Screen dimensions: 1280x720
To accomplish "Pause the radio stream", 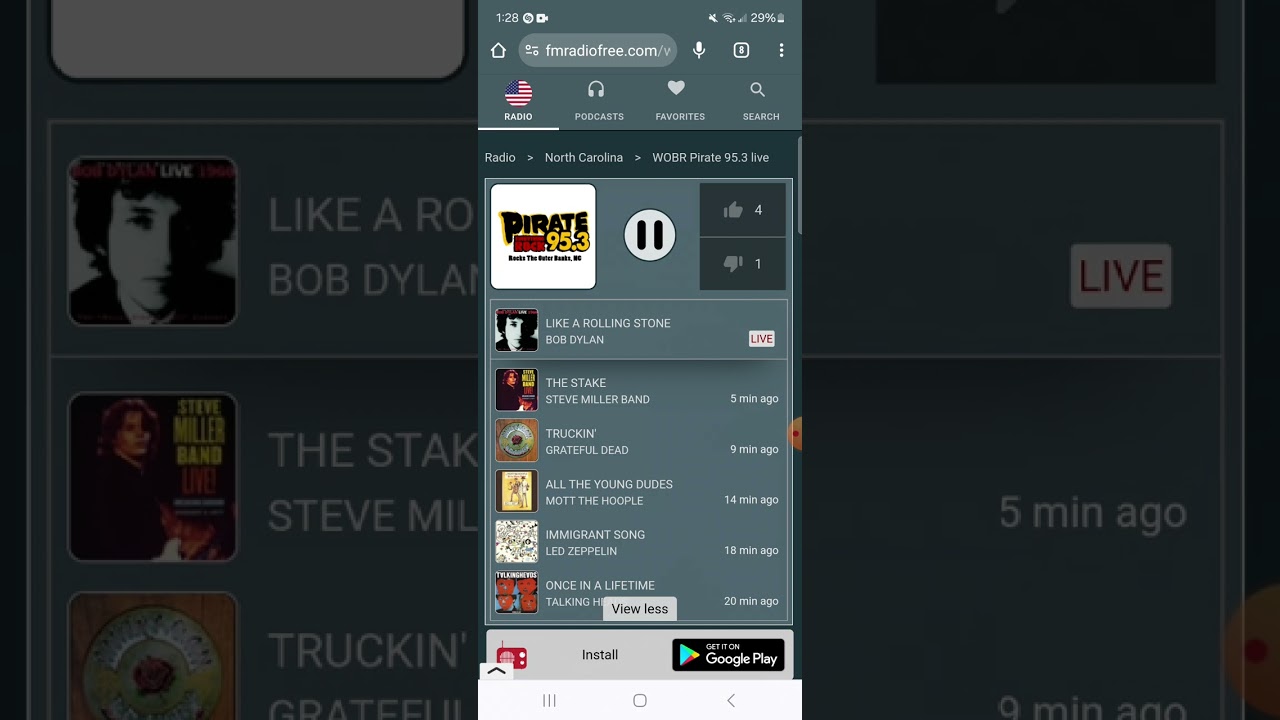I will click(x=650, y=236).
